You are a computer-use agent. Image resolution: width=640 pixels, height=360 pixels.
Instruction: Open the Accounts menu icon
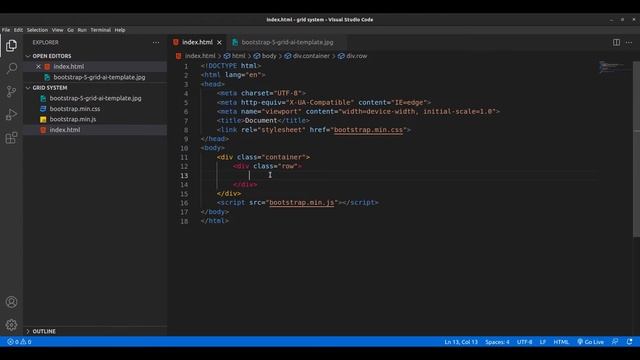(x=11, y=302)
